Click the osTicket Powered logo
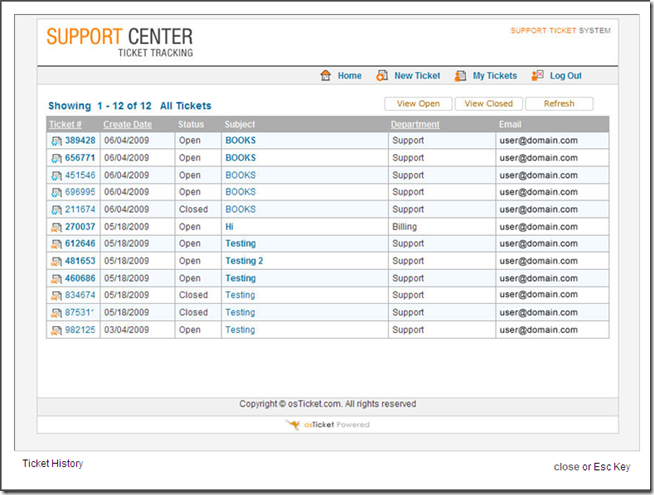This screenshot has width=654, height=495. click(x=327, y=425)
